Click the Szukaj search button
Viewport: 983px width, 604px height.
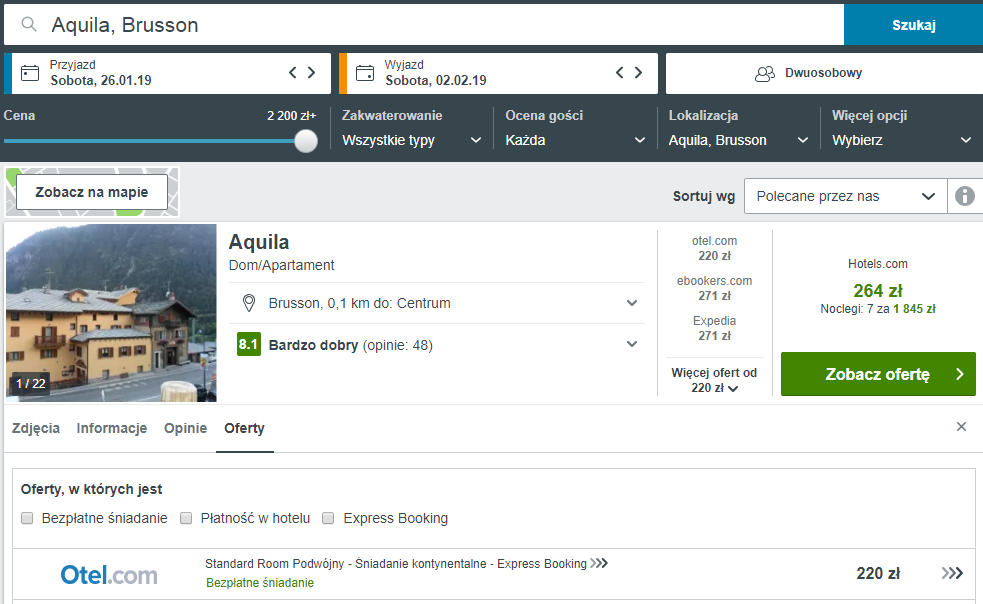[x=913, y=25]
